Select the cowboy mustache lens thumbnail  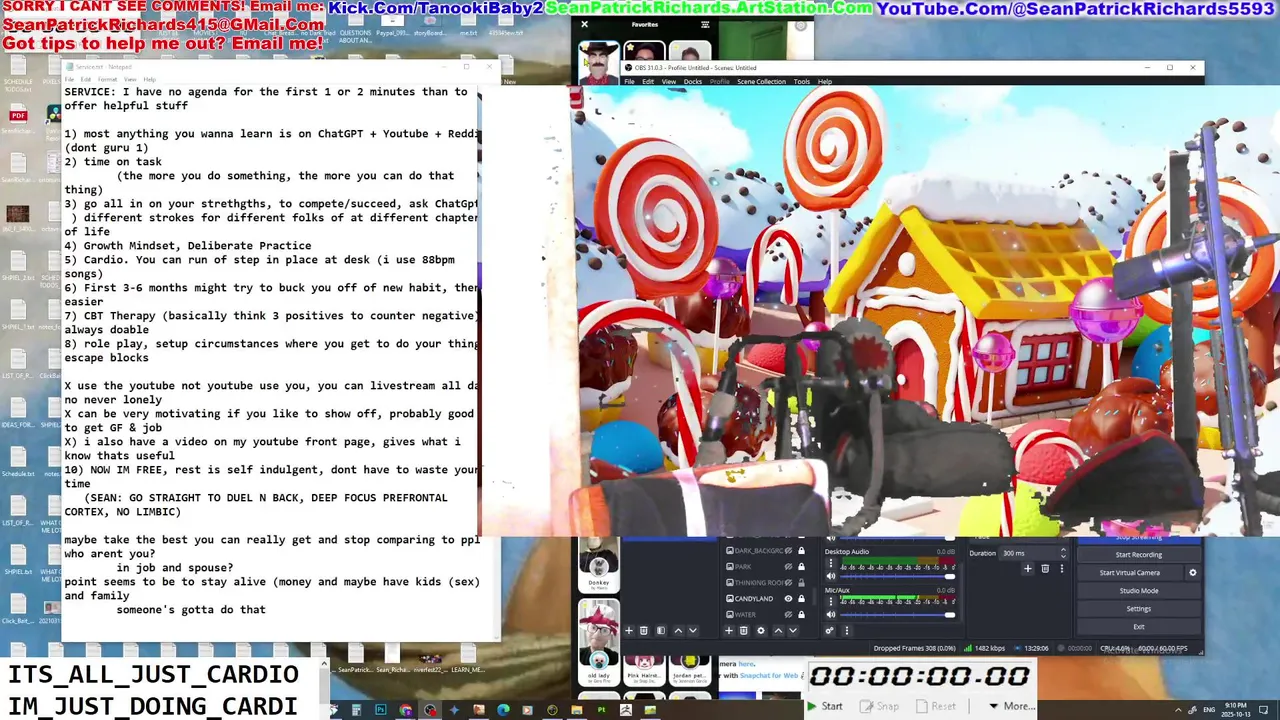(x=599, y=64)
